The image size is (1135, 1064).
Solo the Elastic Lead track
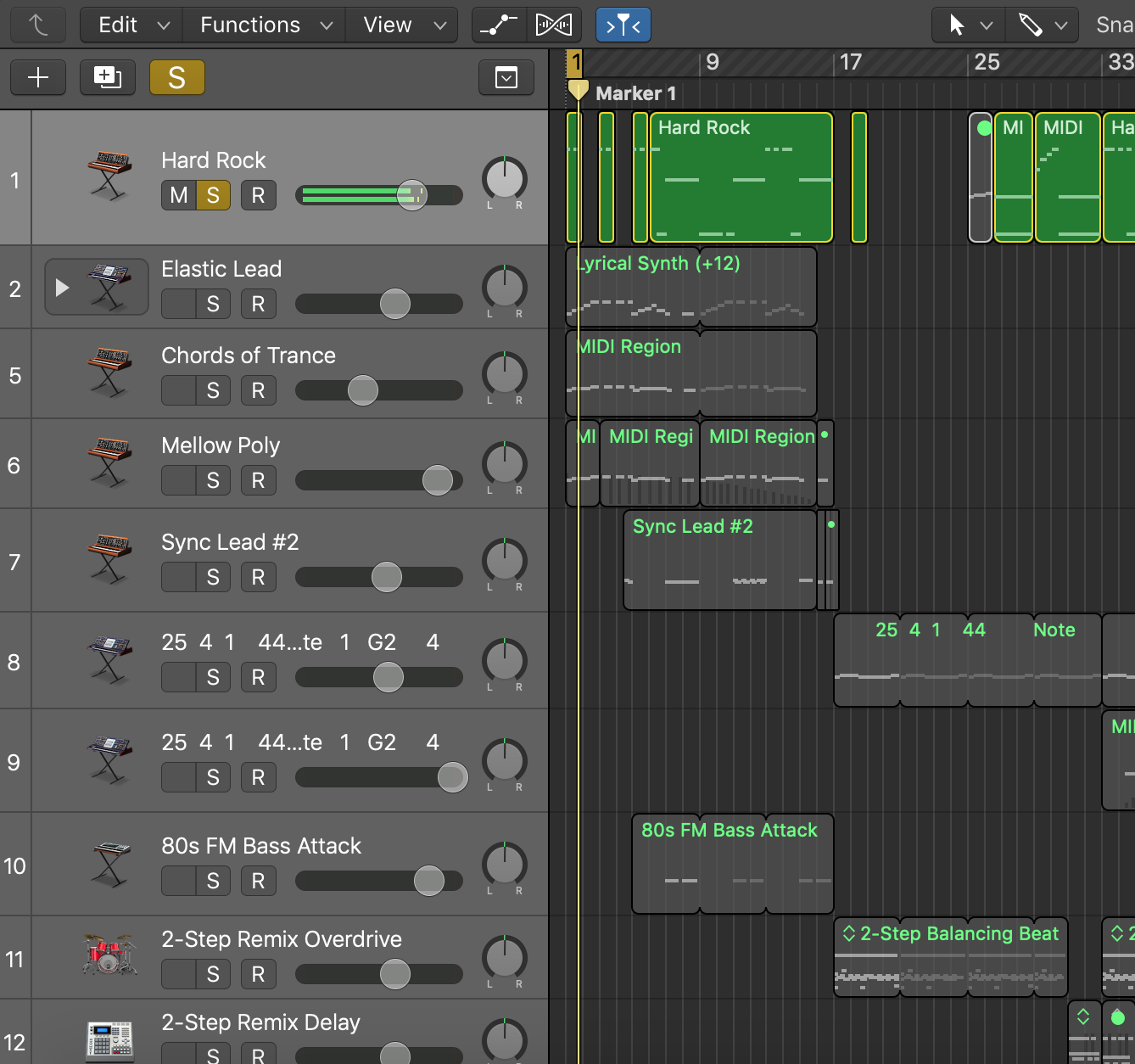(213, 304)
